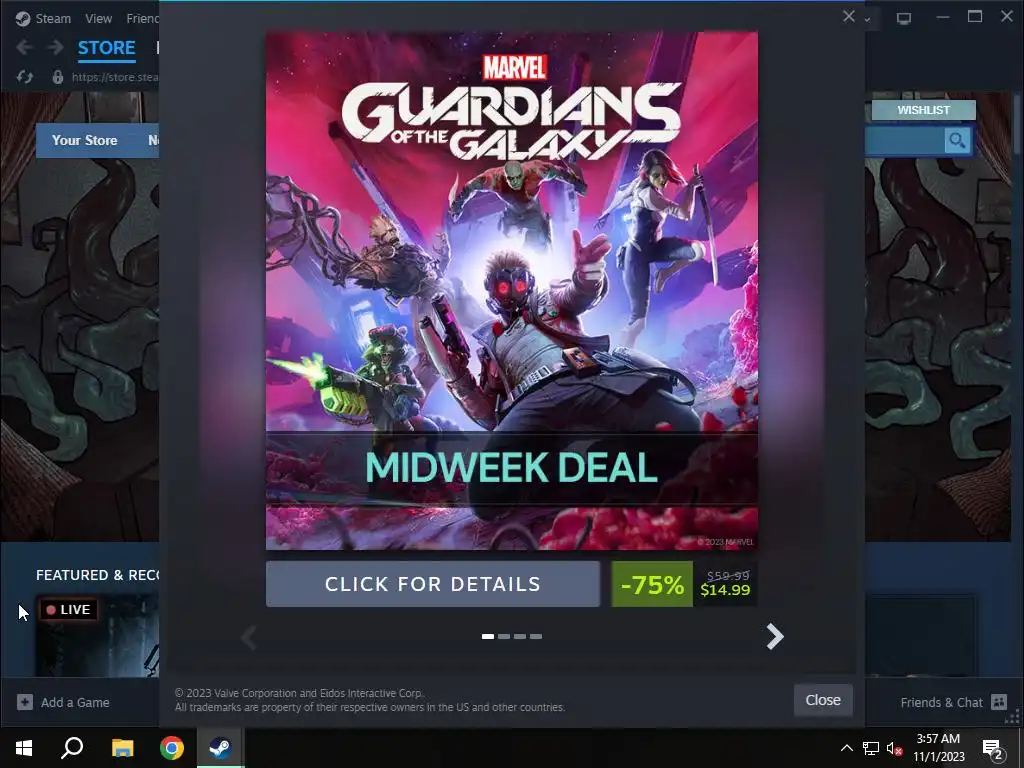Click the store search magnifier icon
The image size is (1024, 768).
pos(957,140)
